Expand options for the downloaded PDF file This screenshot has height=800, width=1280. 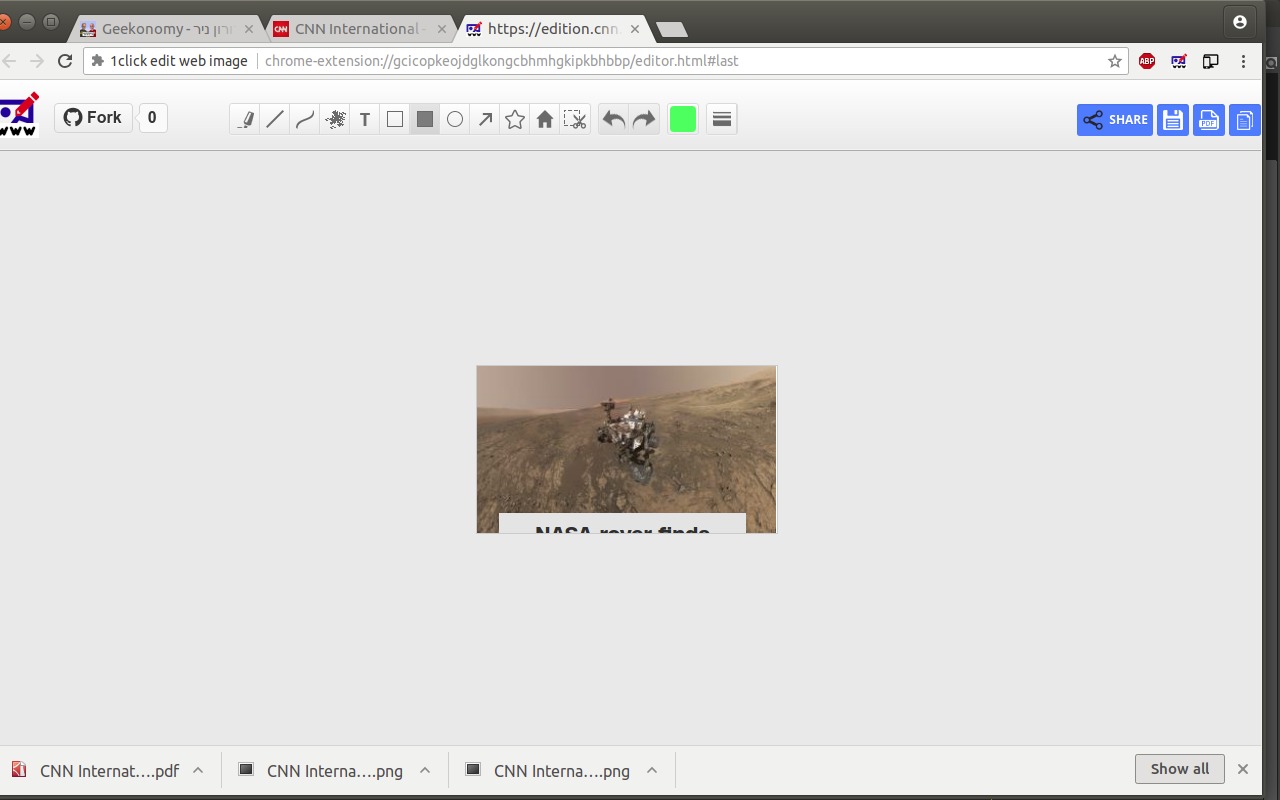[x=198, y=770]
